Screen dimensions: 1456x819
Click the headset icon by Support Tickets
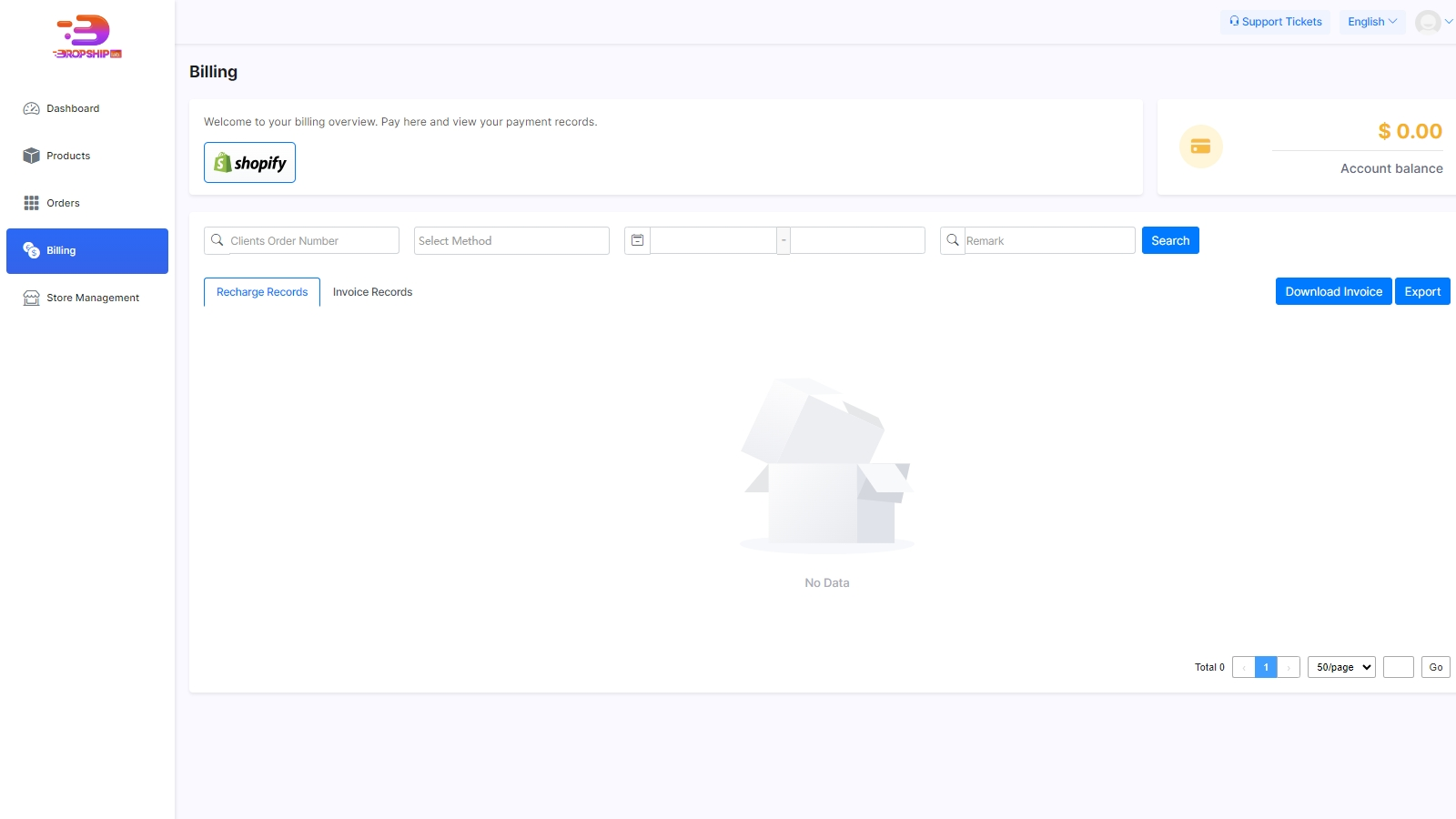(1234, 21)
